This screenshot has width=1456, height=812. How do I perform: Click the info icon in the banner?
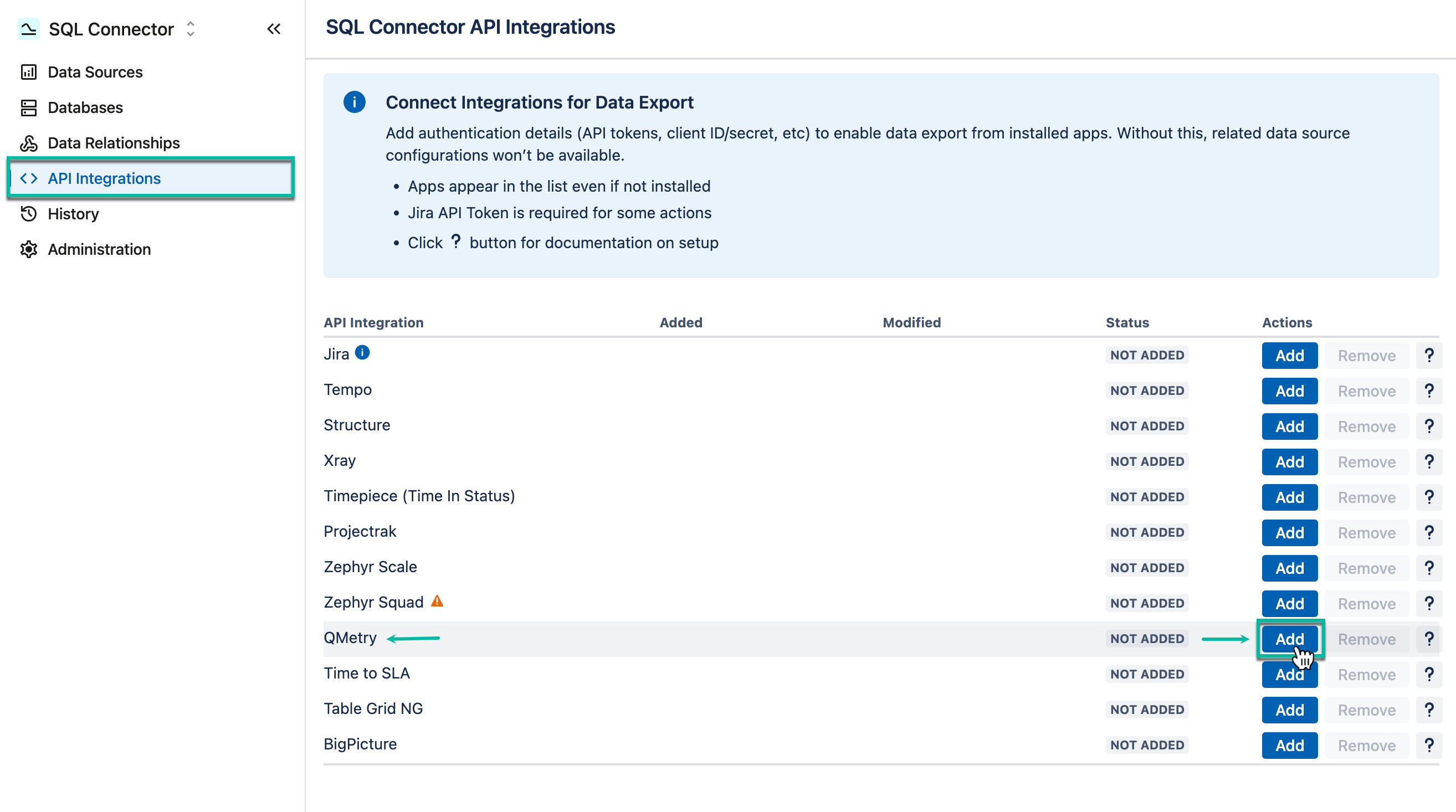pyautogui.click(x=355, y=102)
